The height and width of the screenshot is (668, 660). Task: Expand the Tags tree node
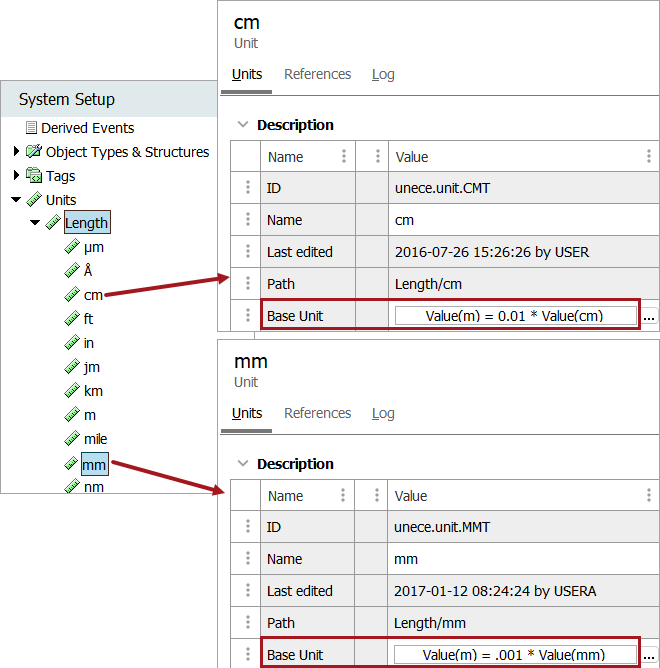click(16, 175)
